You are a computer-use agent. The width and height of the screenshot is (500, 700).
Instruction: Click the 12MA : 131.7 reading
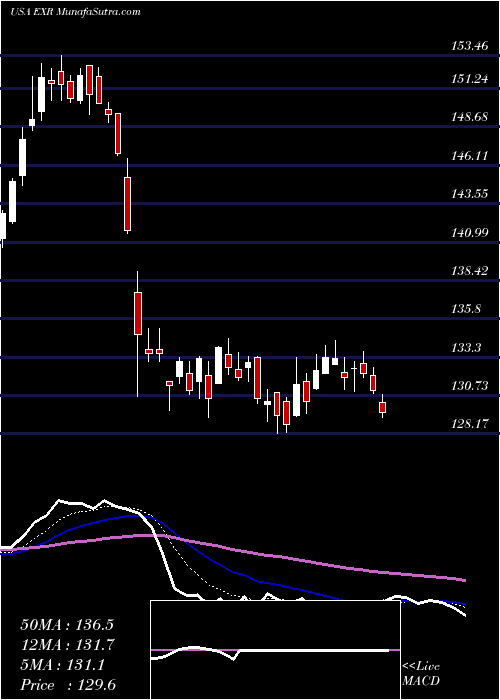(x=68, y=645)
